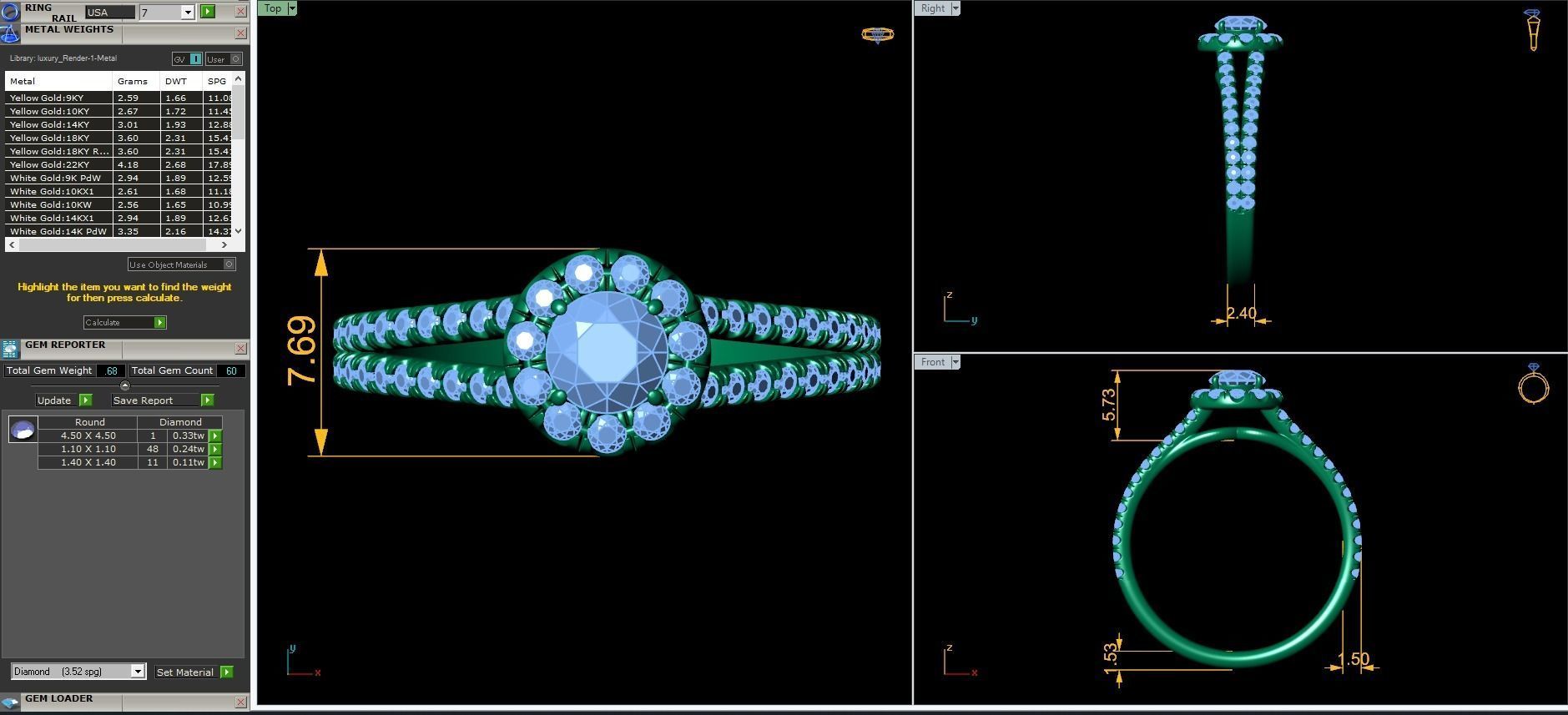Select the White Gold:10KW row
The image size is (1568, 715).
(x=119, y=204)
